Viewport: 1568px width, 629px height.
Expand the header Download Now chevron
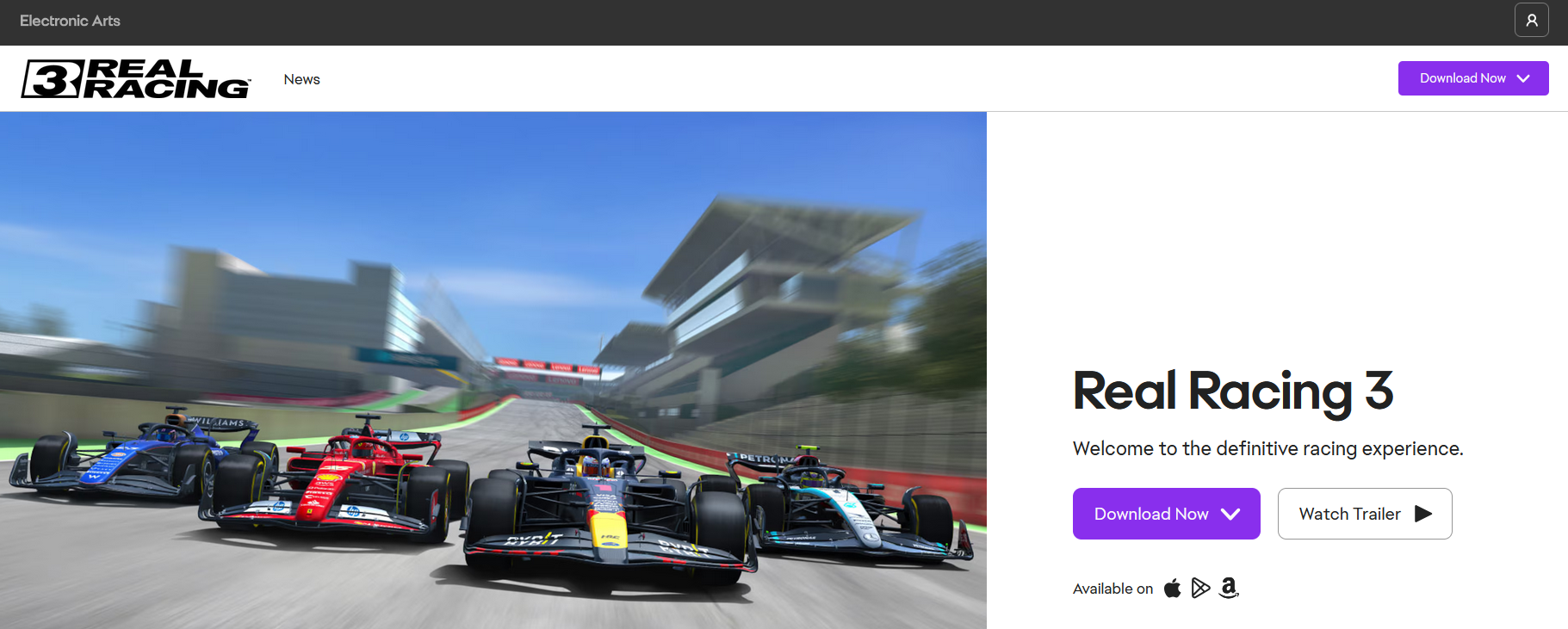pos(1523,78)
